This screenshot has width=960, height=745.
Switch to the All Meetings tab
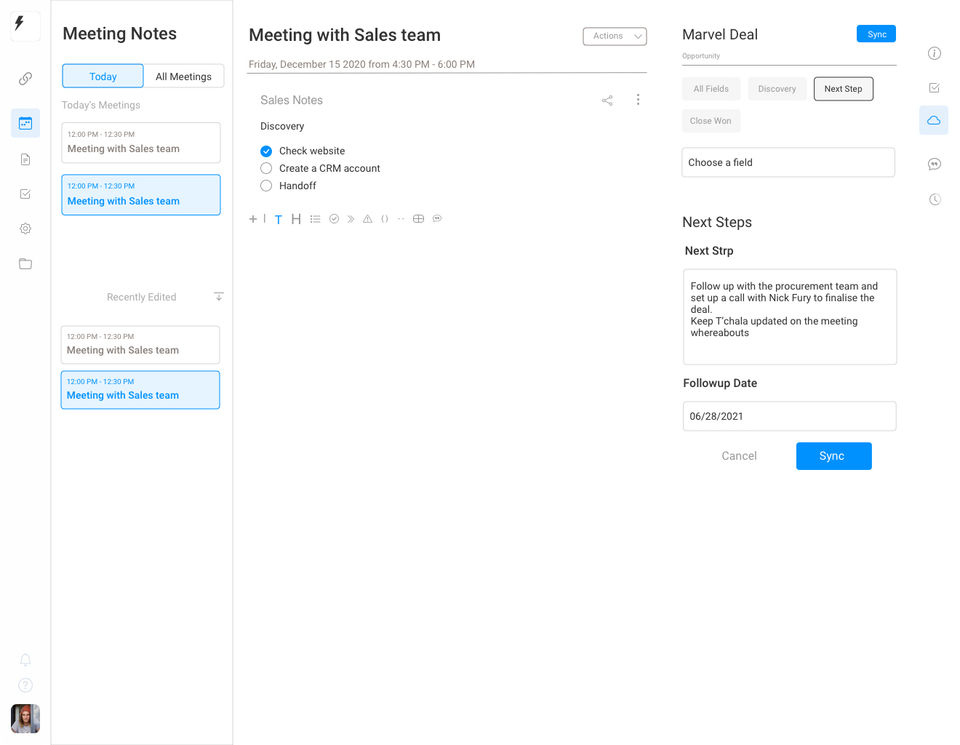click(x=184, y=77)
